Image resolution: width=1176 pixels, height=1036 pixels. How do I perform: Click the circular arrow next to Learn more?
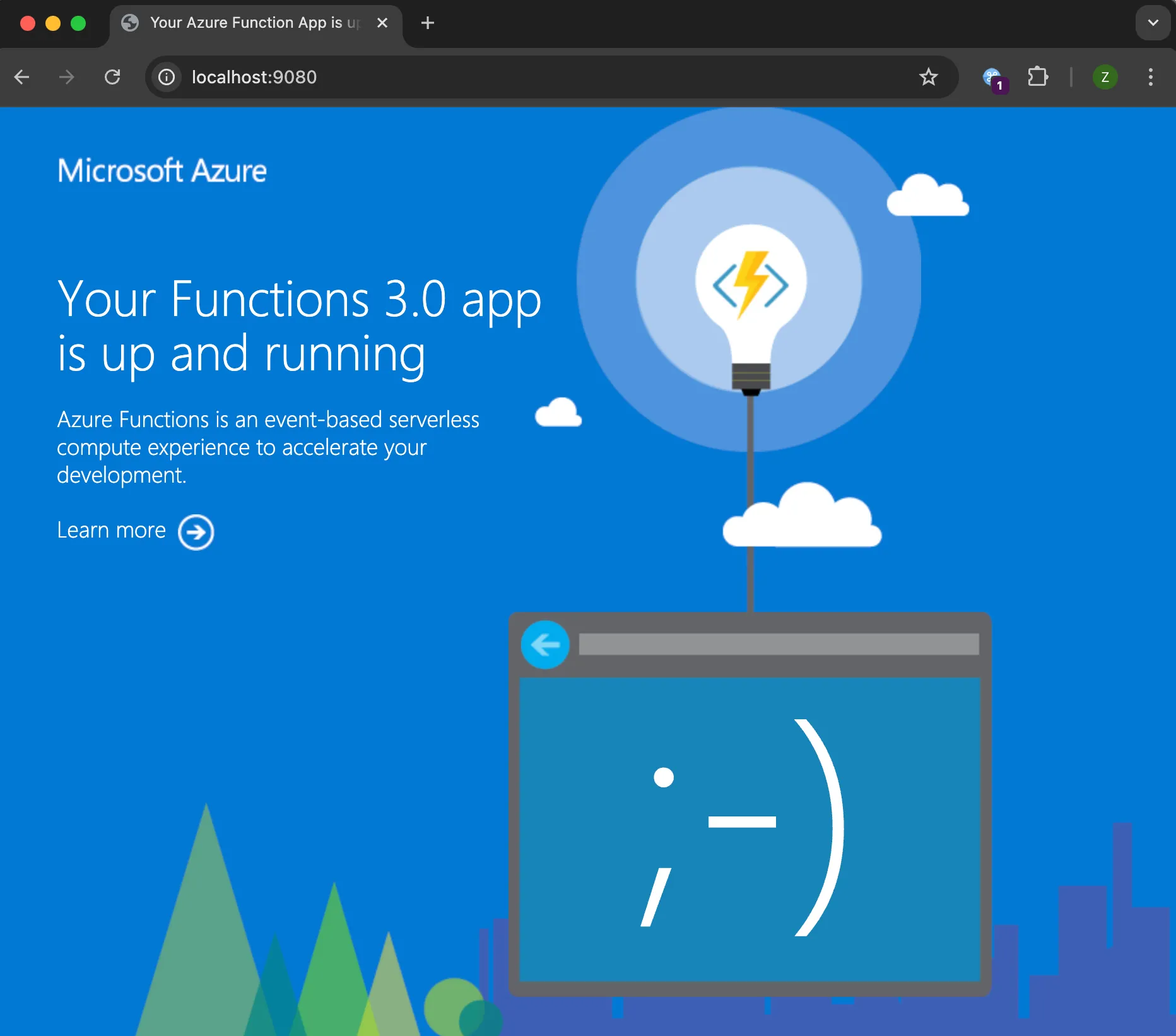196,532
